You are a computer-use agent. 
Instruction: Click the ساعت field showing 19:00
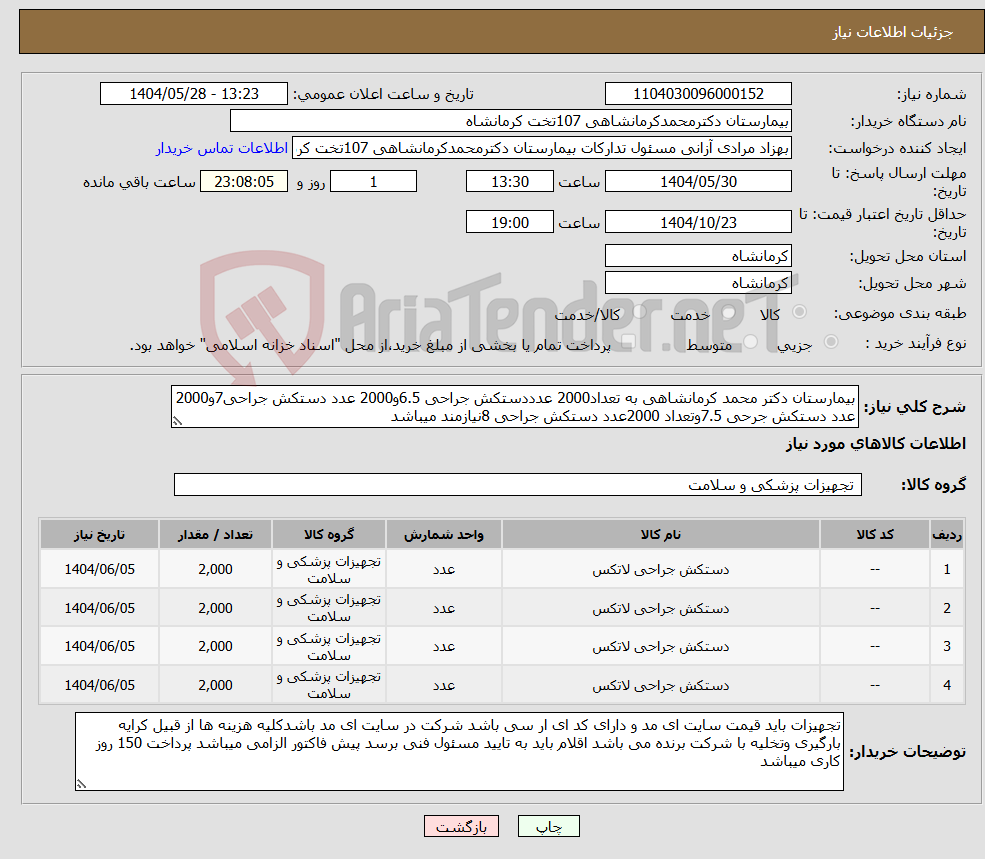510,221
